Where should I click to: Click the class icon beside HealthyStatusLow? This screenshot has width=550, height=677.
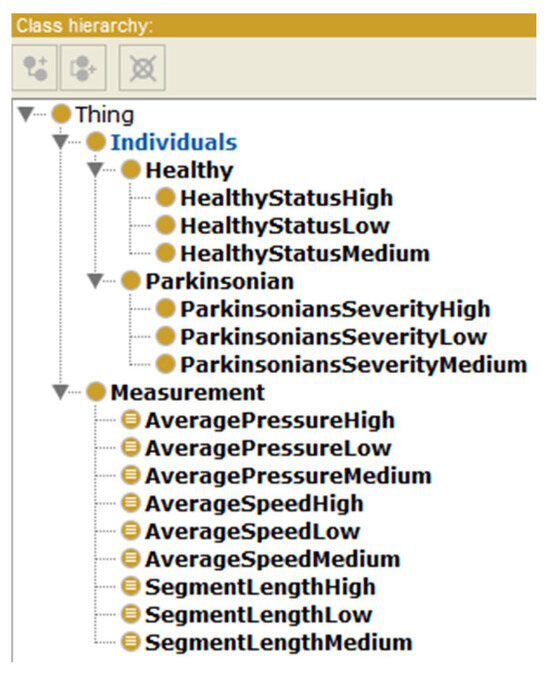(165, 225)
